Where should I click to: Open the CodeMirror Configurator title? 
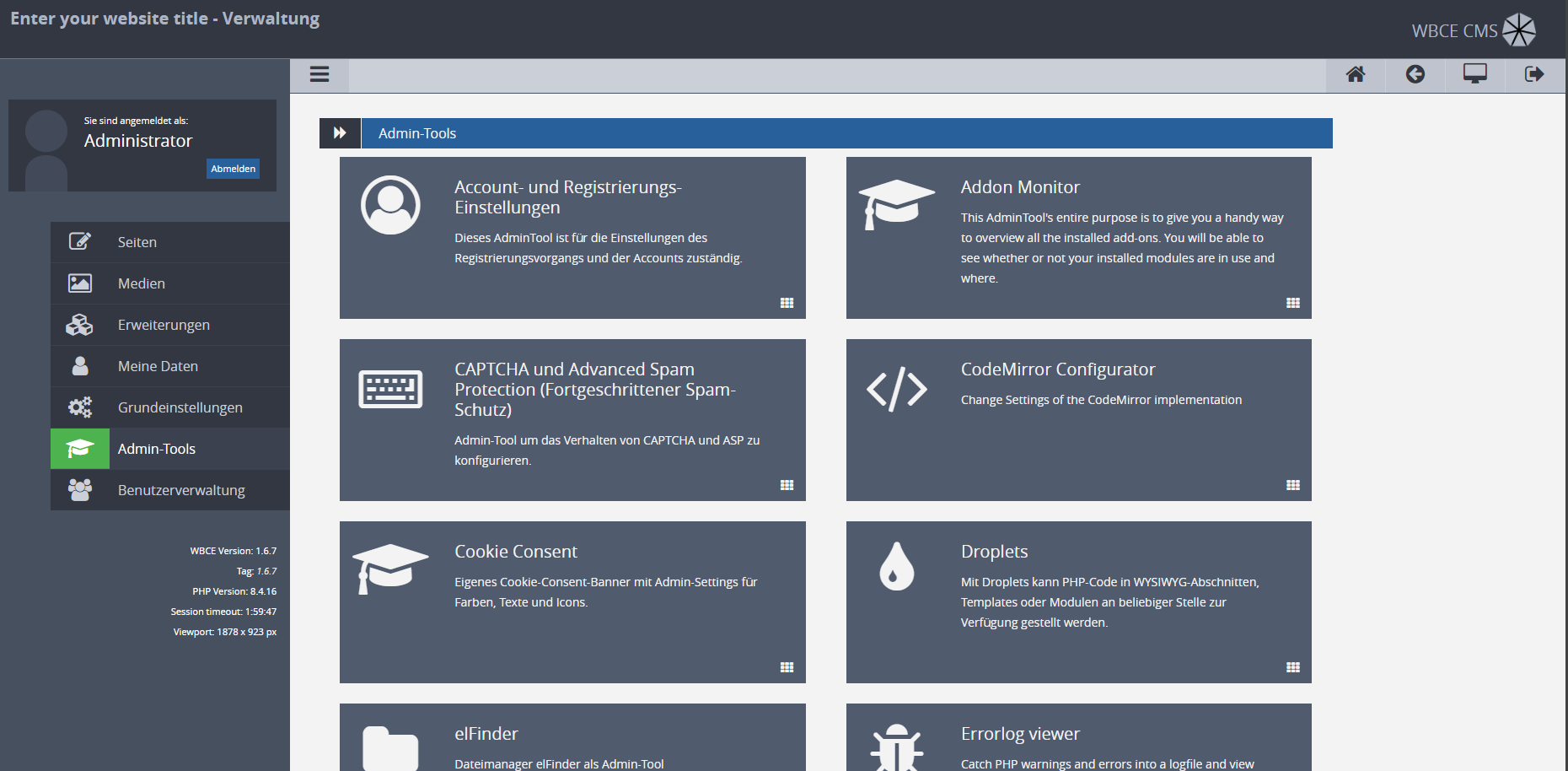click(x=1058, y=369)
